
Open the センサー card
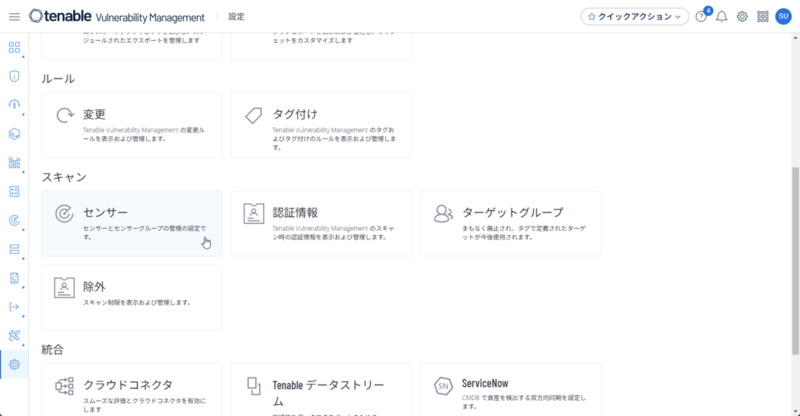[132, 224]
